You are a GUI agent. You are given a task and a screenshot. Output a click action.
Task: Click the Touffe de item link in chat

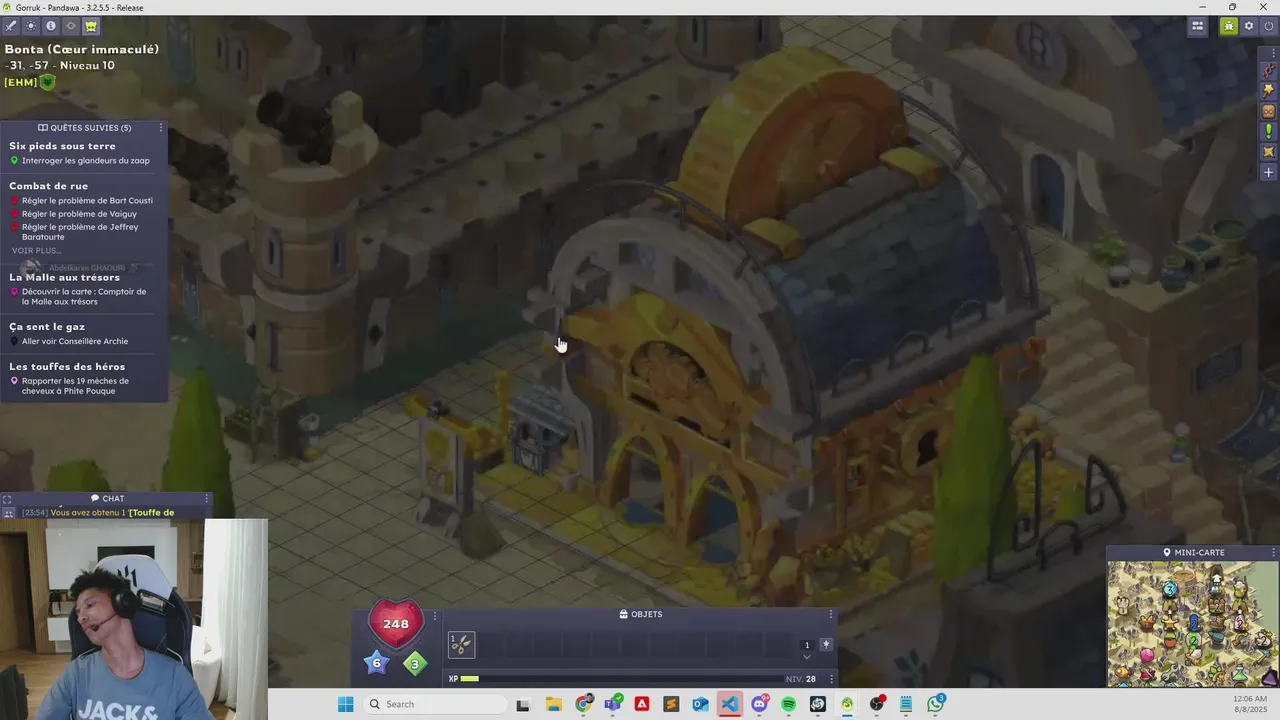[x=152, y=513]
